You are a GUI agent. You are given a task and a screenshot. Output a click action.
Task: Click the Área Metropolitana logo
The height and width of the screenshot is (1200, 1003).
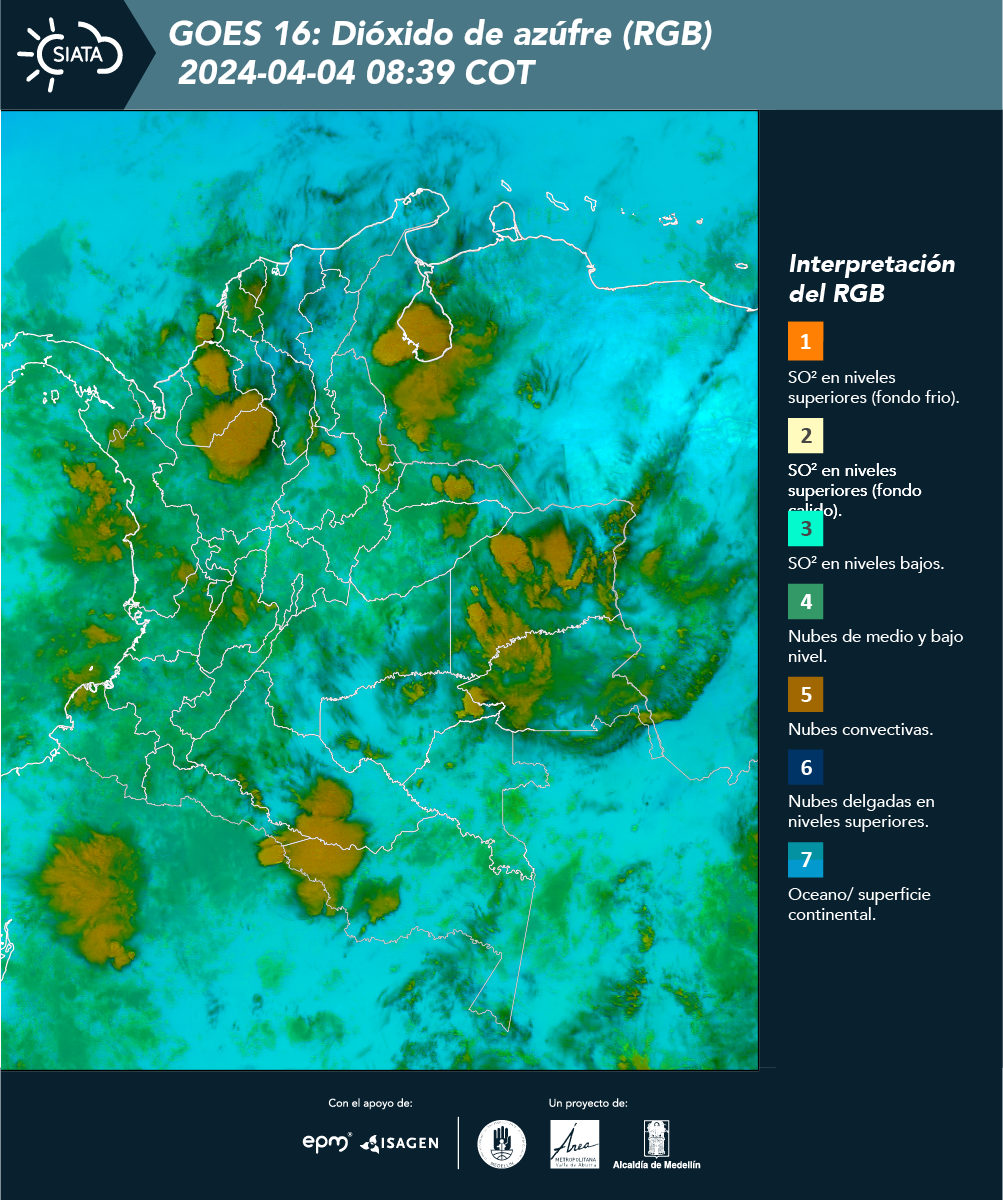[x=575, y=1144]
